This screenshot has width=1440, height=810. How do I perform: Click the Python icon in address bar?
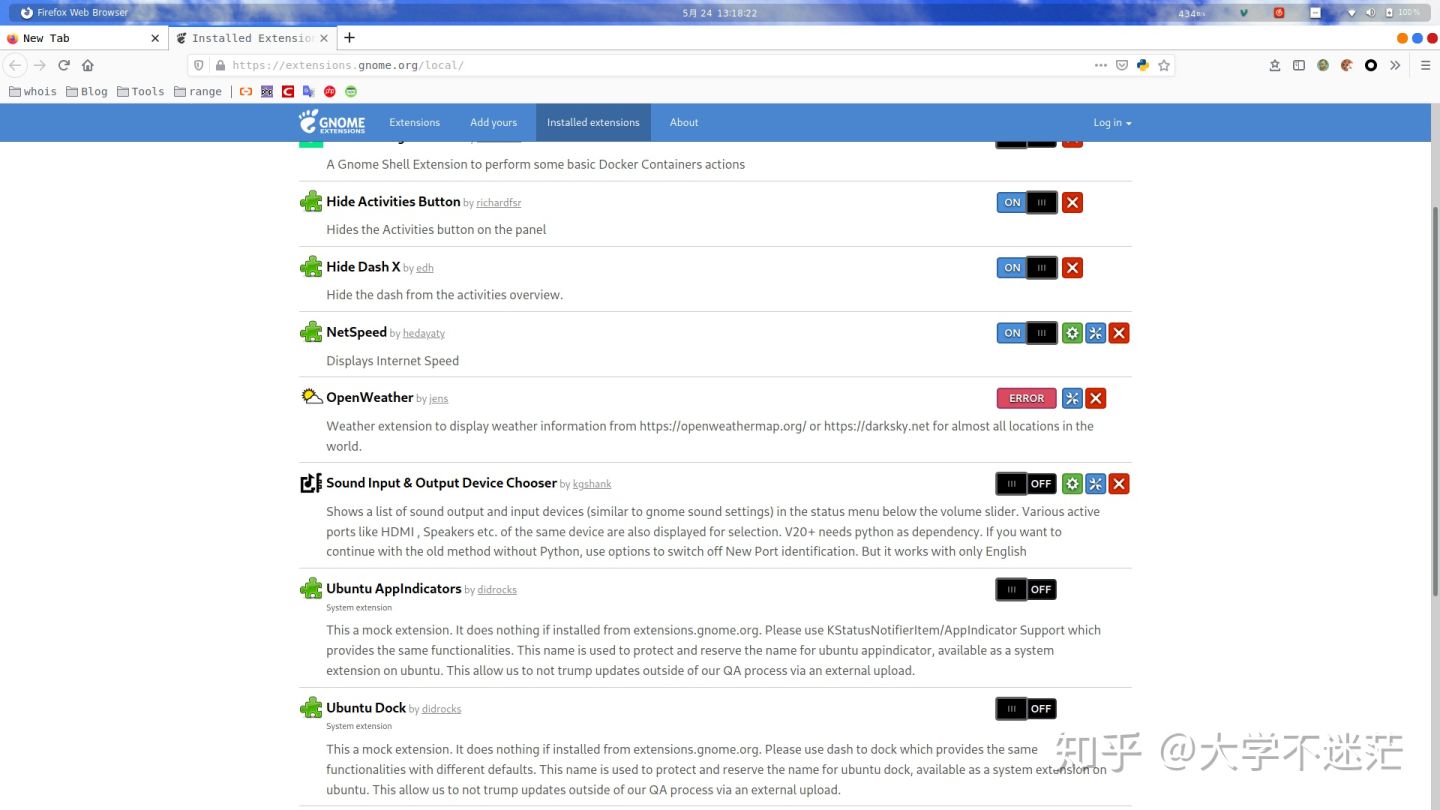(x=1143, y=65)
